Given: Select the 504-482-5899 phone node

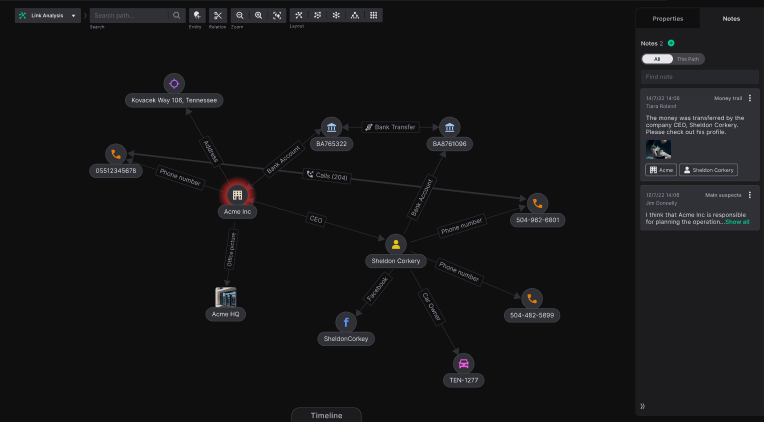Looking at the screenshot, I should [x=532, y=299].
